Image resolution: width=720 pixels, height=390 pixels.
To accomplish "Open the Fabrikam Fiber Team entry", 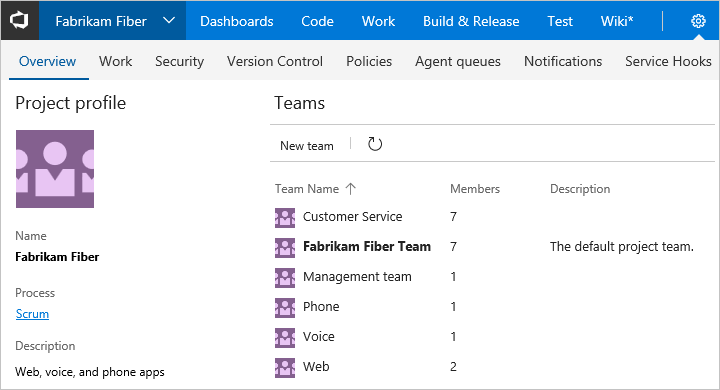I will tap(367, 247).
